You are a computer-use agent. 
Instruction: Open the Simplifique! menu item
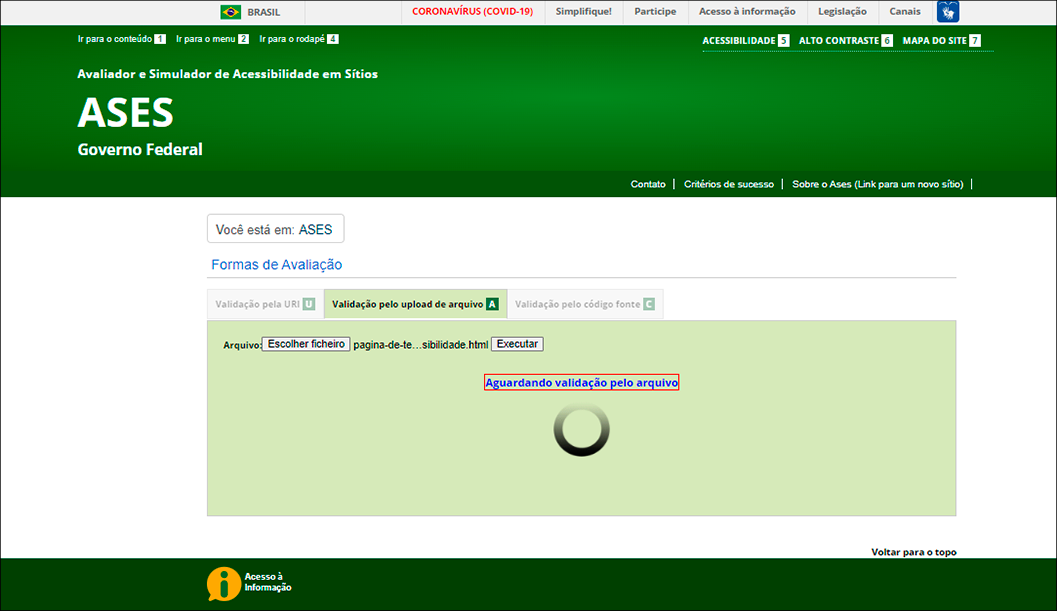(584, 12)
